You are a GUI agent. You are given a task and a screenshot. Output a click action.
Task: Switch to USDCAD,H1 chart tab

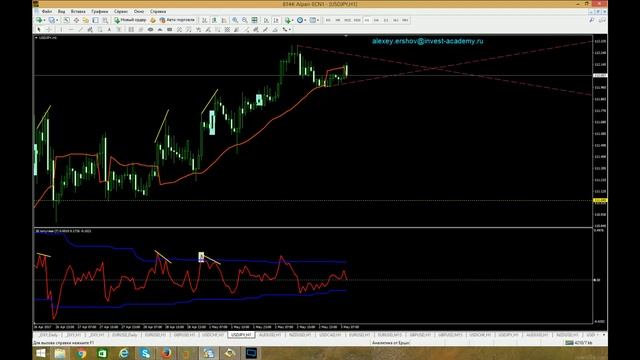tap(330, 335)
